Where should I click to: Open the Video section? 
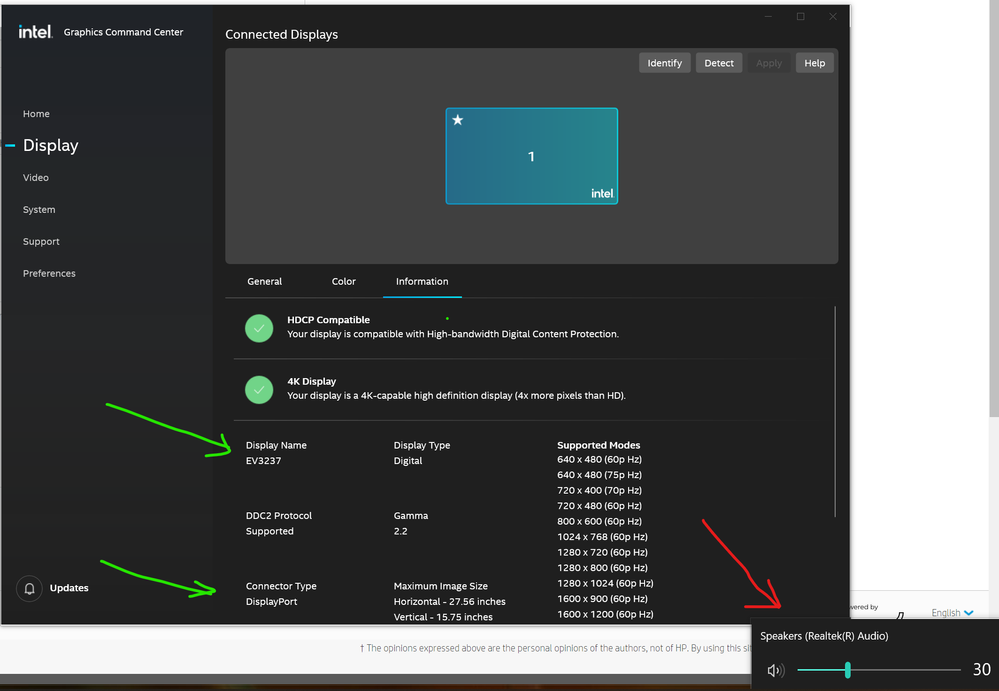click(x=36, y=178)
